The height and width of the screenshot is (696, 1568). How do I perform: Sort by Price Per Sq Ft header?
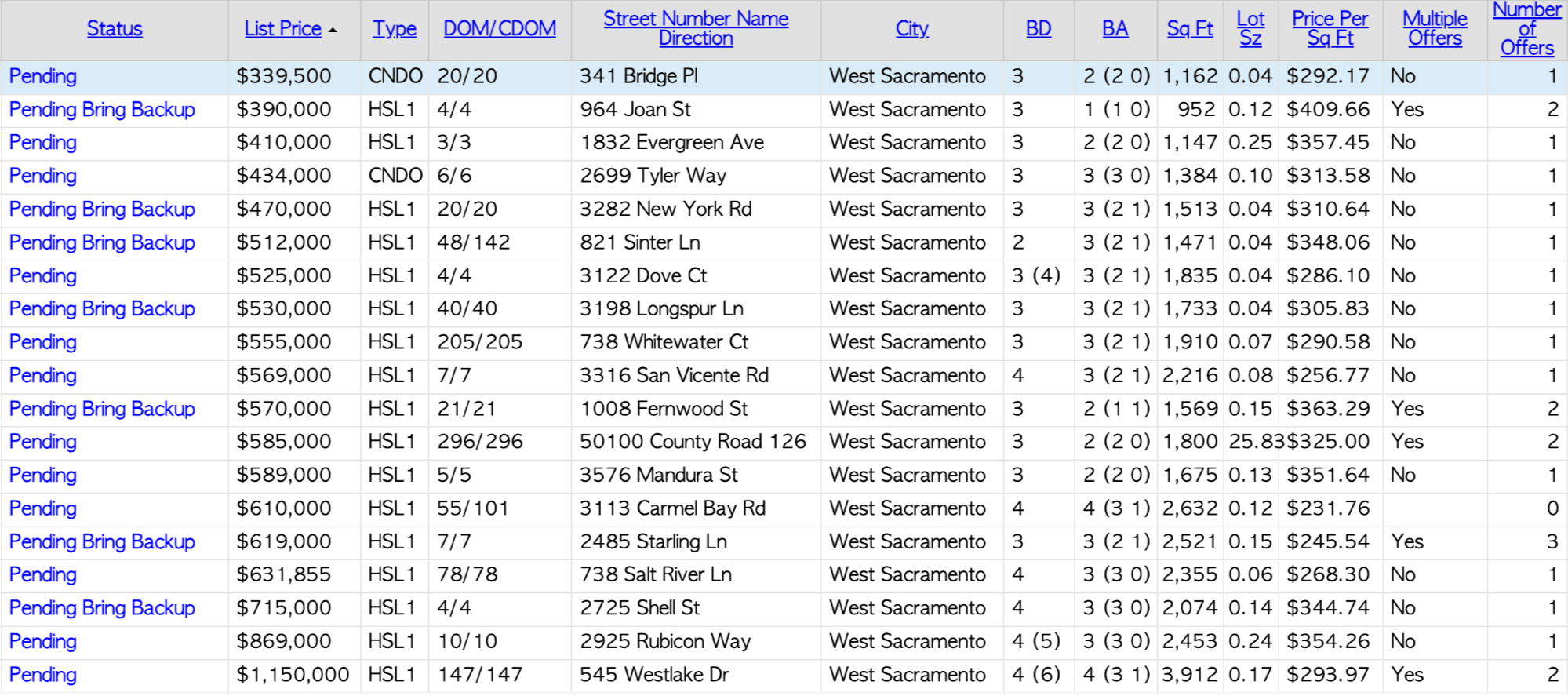coord(1330,28)
